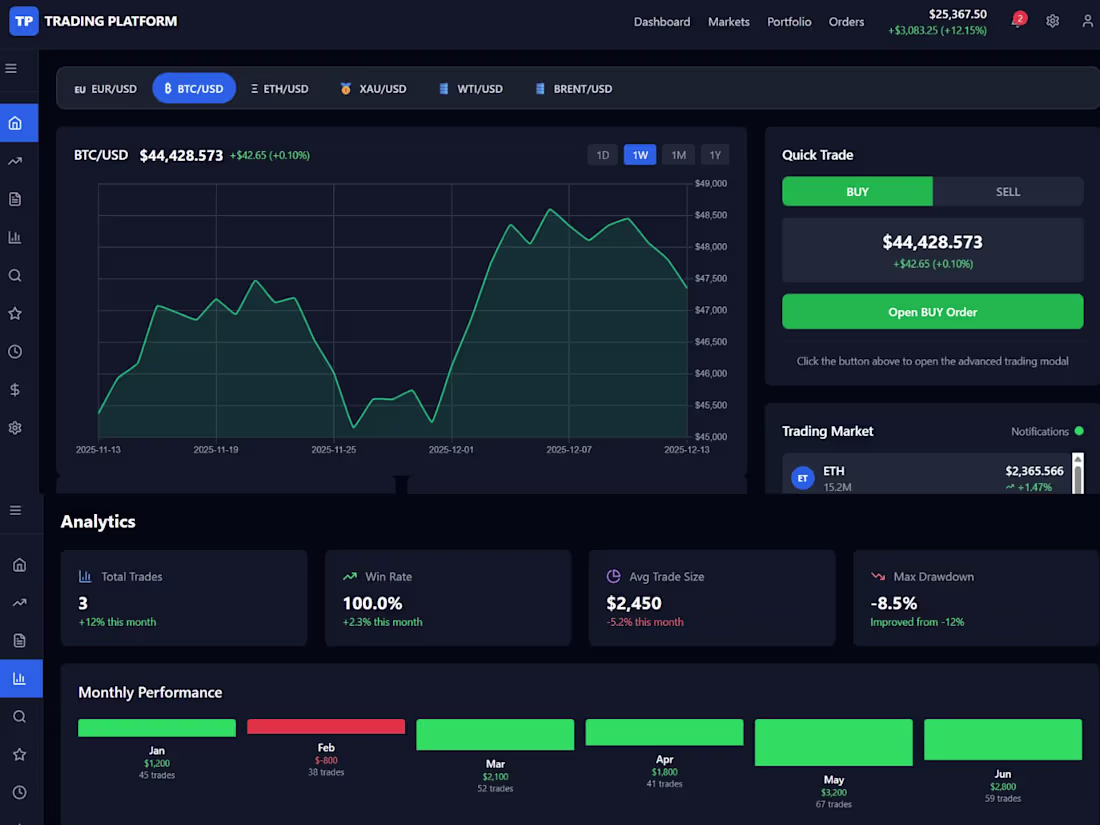
Task: Open the Home dashboard from the sidebar
Action: point(20,122)
